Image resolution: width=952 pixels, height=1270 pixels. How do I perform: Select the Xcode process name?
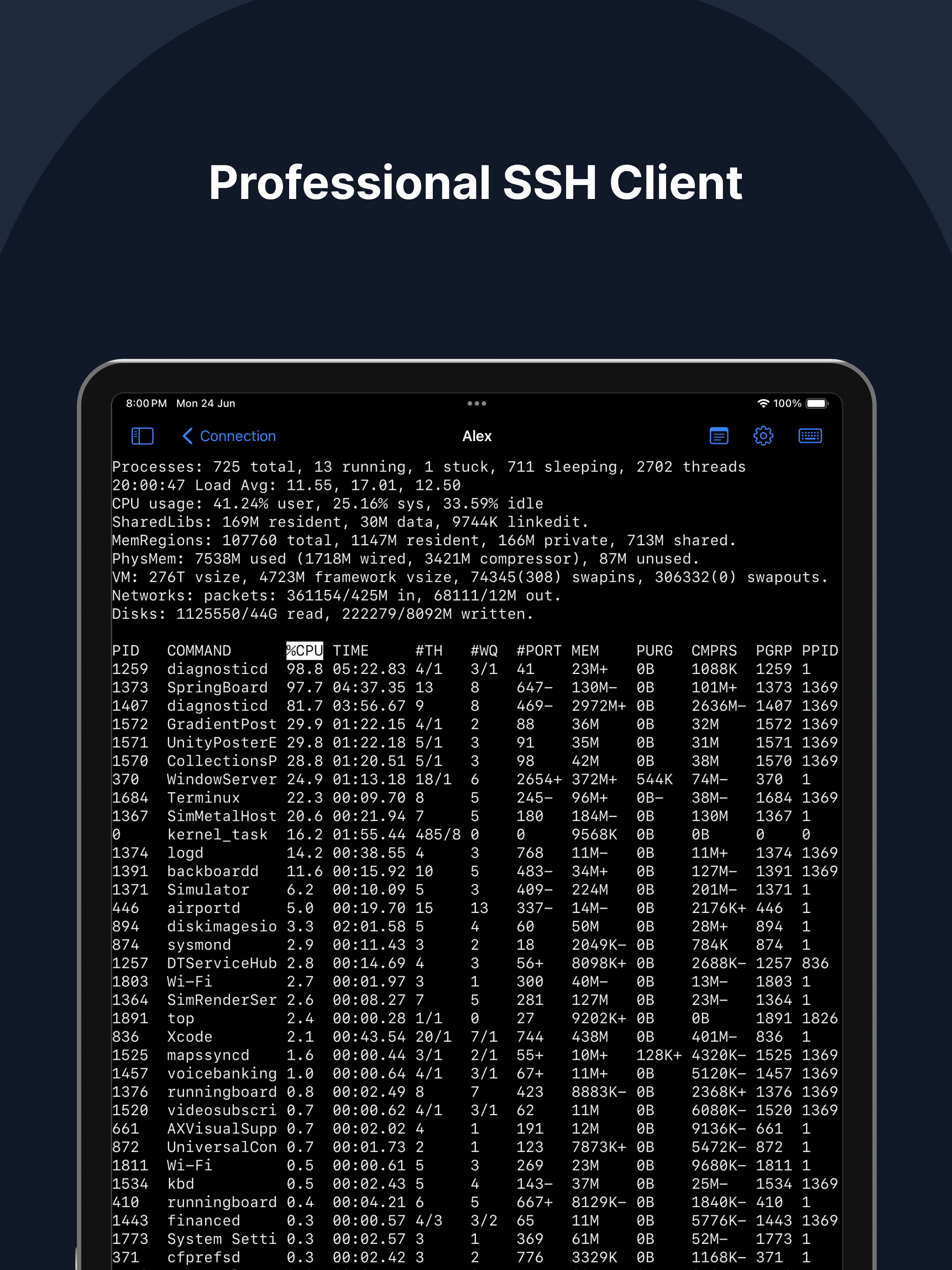pyautogui.click(x=190, y=1036)
